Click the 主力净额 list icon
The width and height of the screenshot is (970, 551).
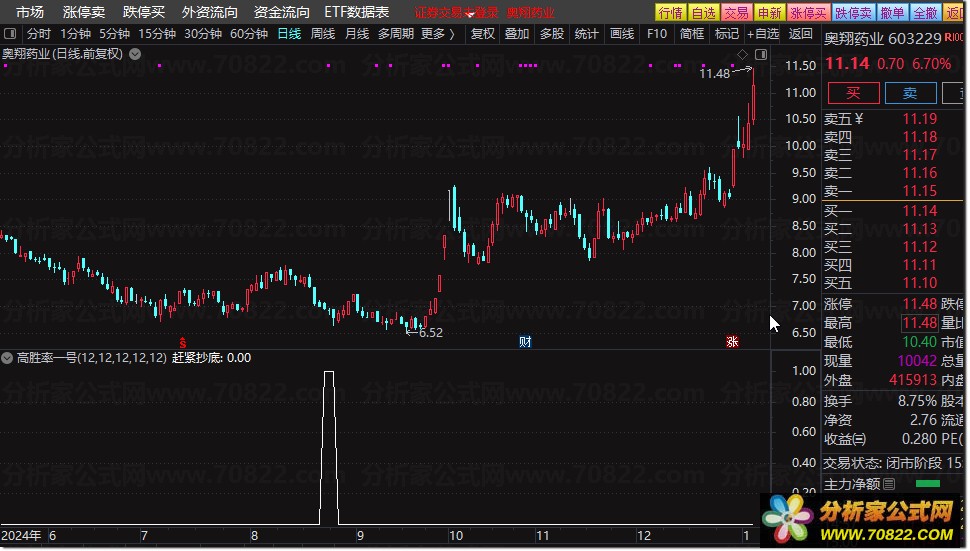point(889,484)
